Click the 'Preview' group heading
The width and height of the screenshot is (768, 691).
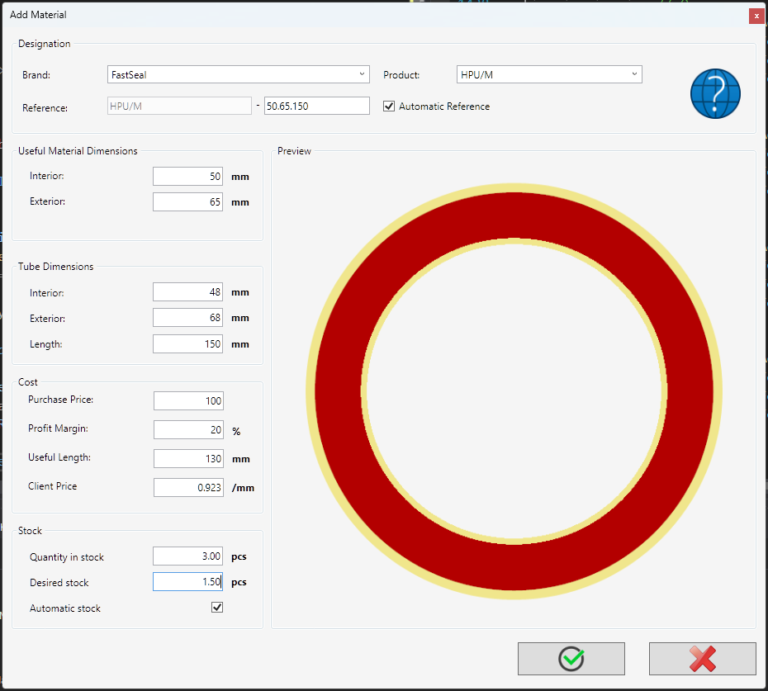tap(294, 151)
